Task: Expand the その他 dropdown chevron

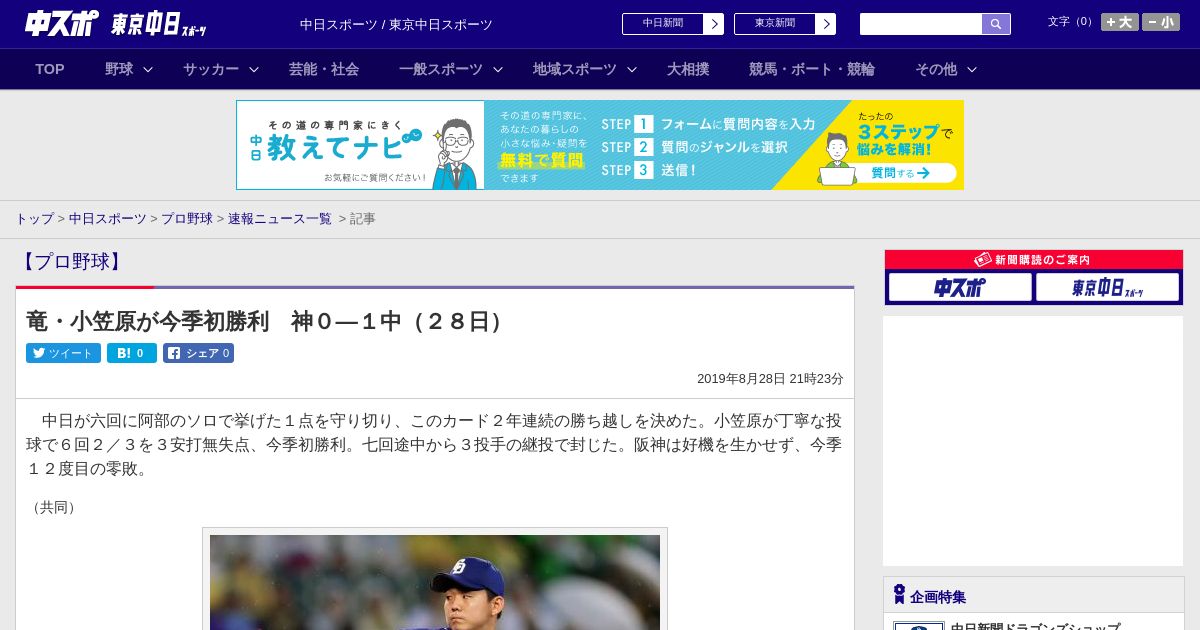Action: point(972,69)
